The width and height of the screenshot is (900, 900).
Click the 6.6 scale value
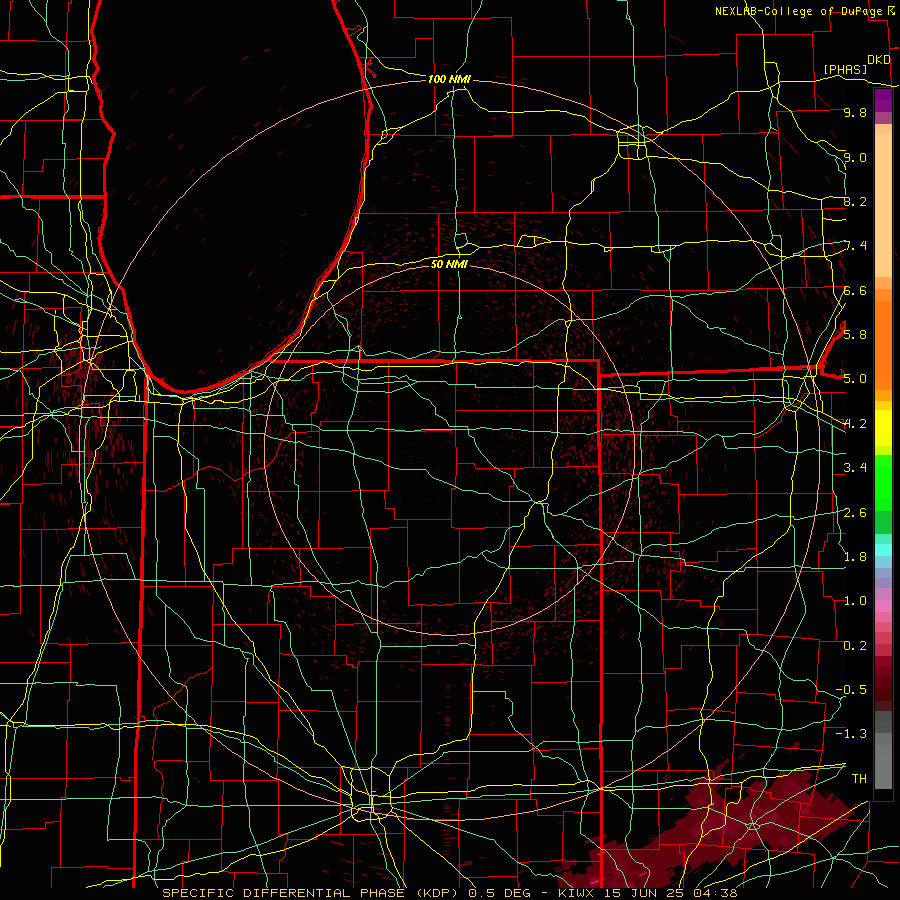coord(855,290)
